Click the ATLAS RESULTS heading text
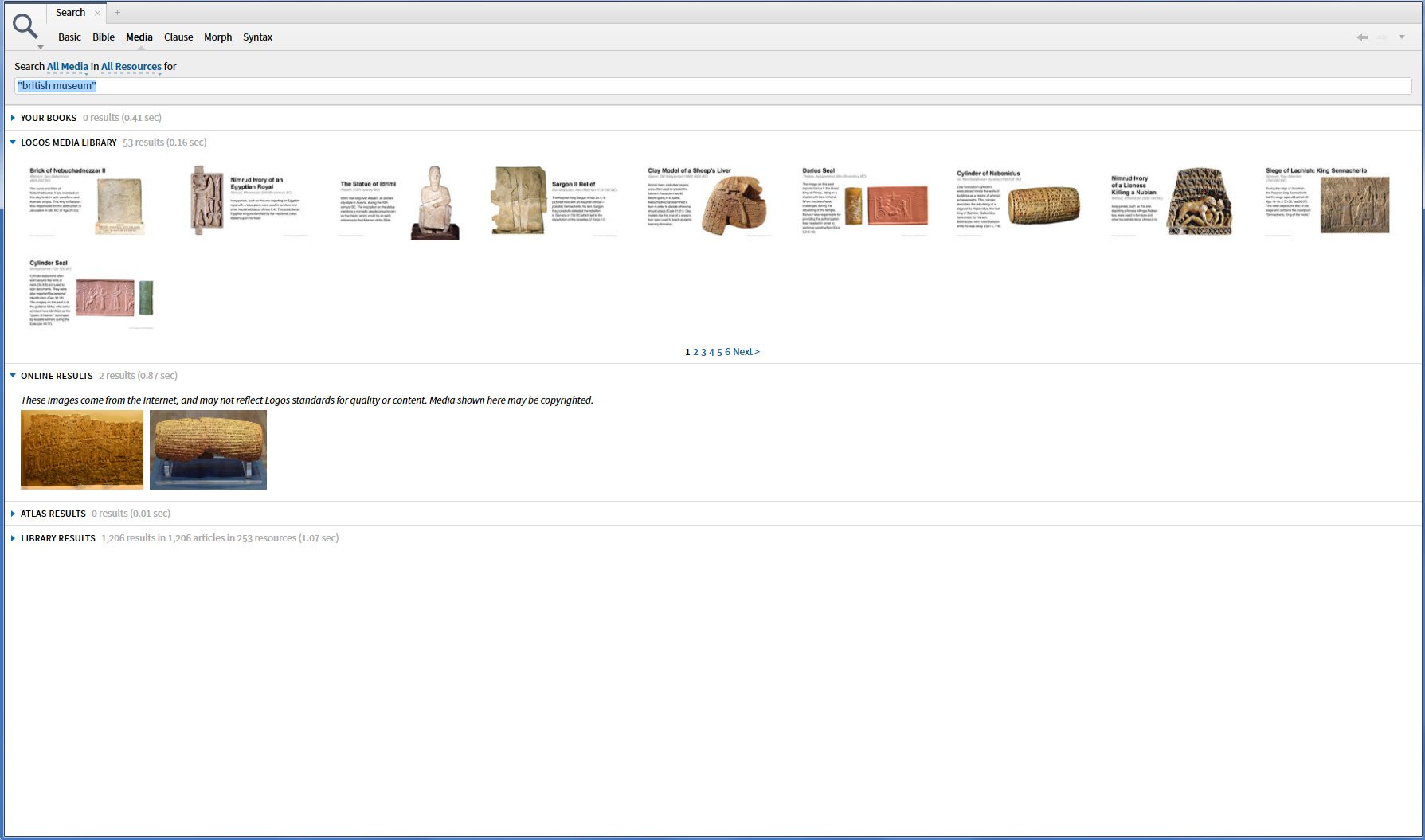This screenshot has width=1425, height=840. (x=53, y=514)
